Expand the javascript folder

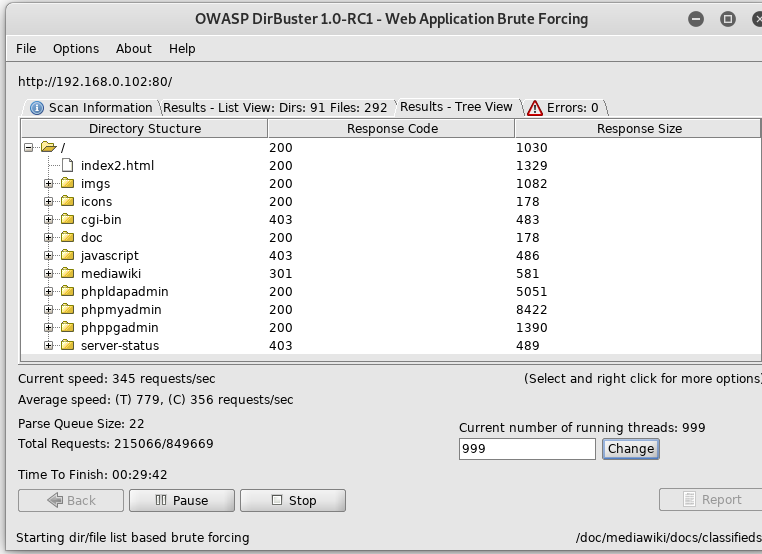click(x=48, y=255)
